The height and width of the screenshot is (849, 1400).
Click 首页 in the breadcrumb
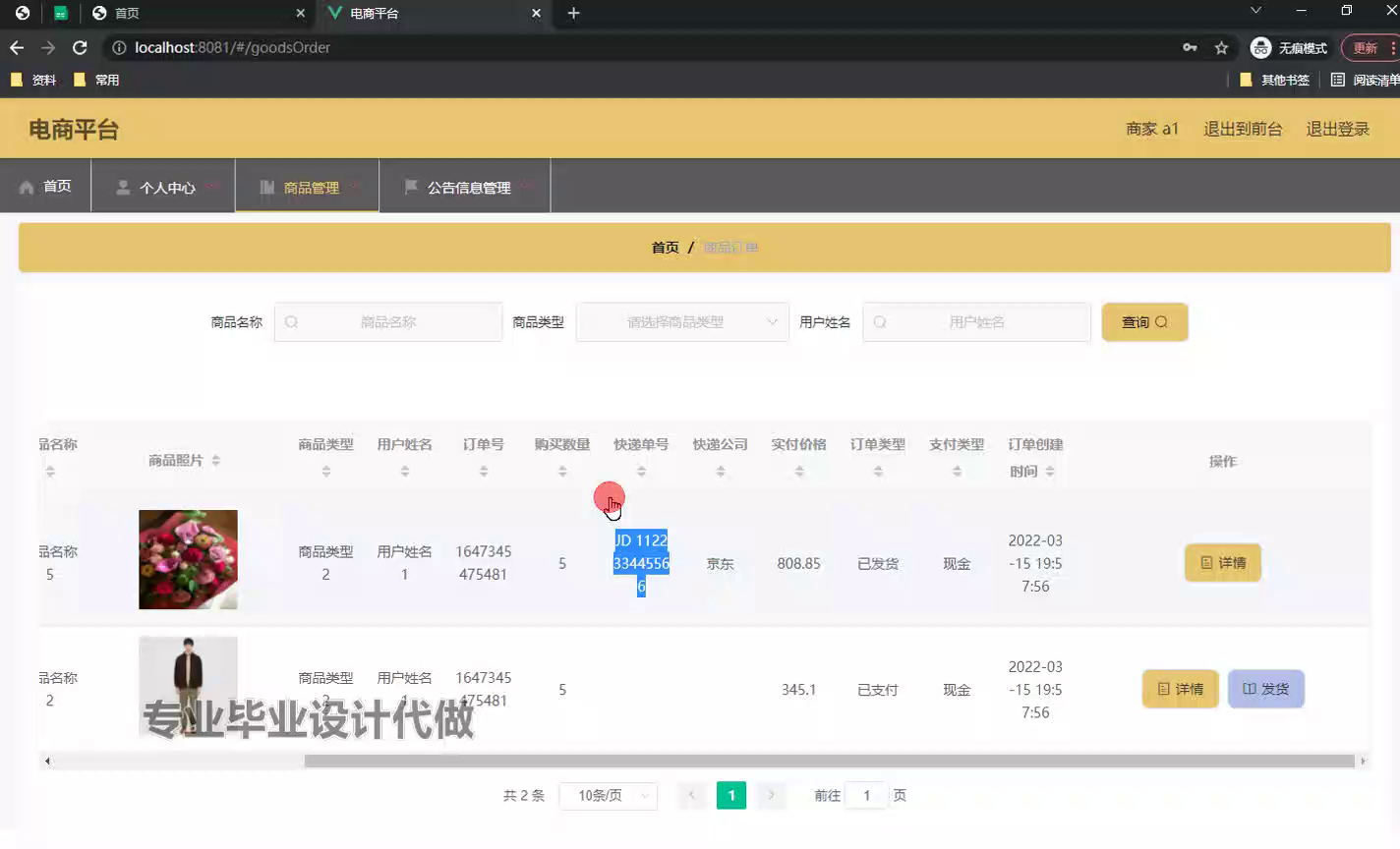point(665,248)
